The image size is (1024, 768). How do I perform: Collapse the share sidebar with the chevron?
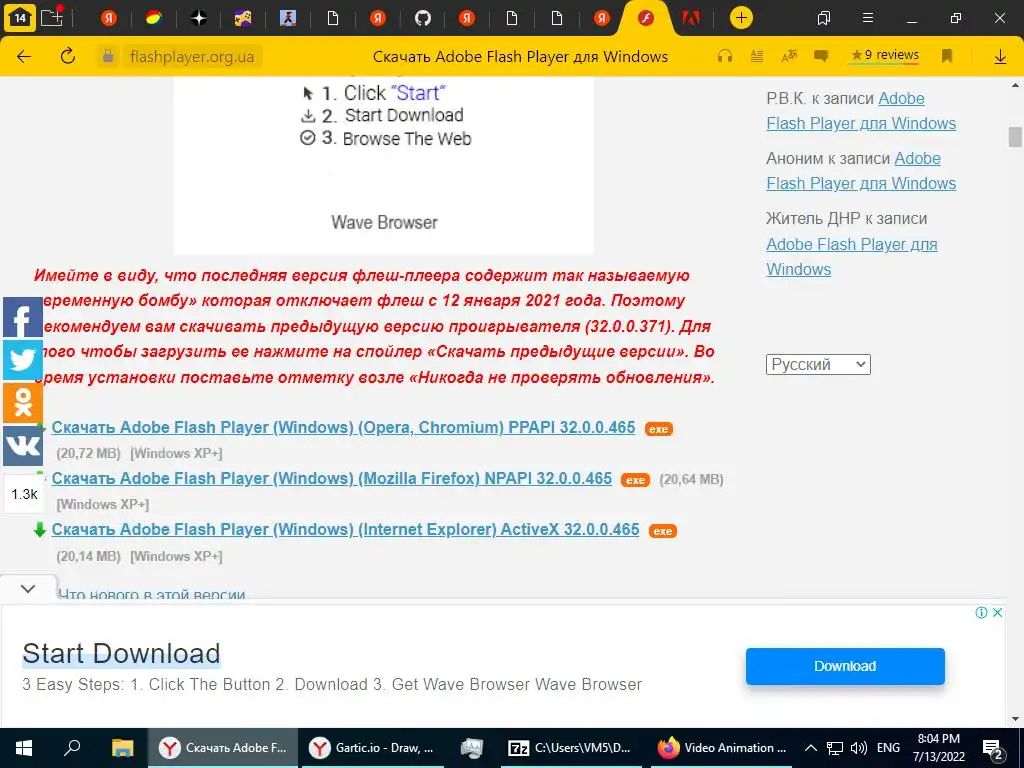point(28,588)
